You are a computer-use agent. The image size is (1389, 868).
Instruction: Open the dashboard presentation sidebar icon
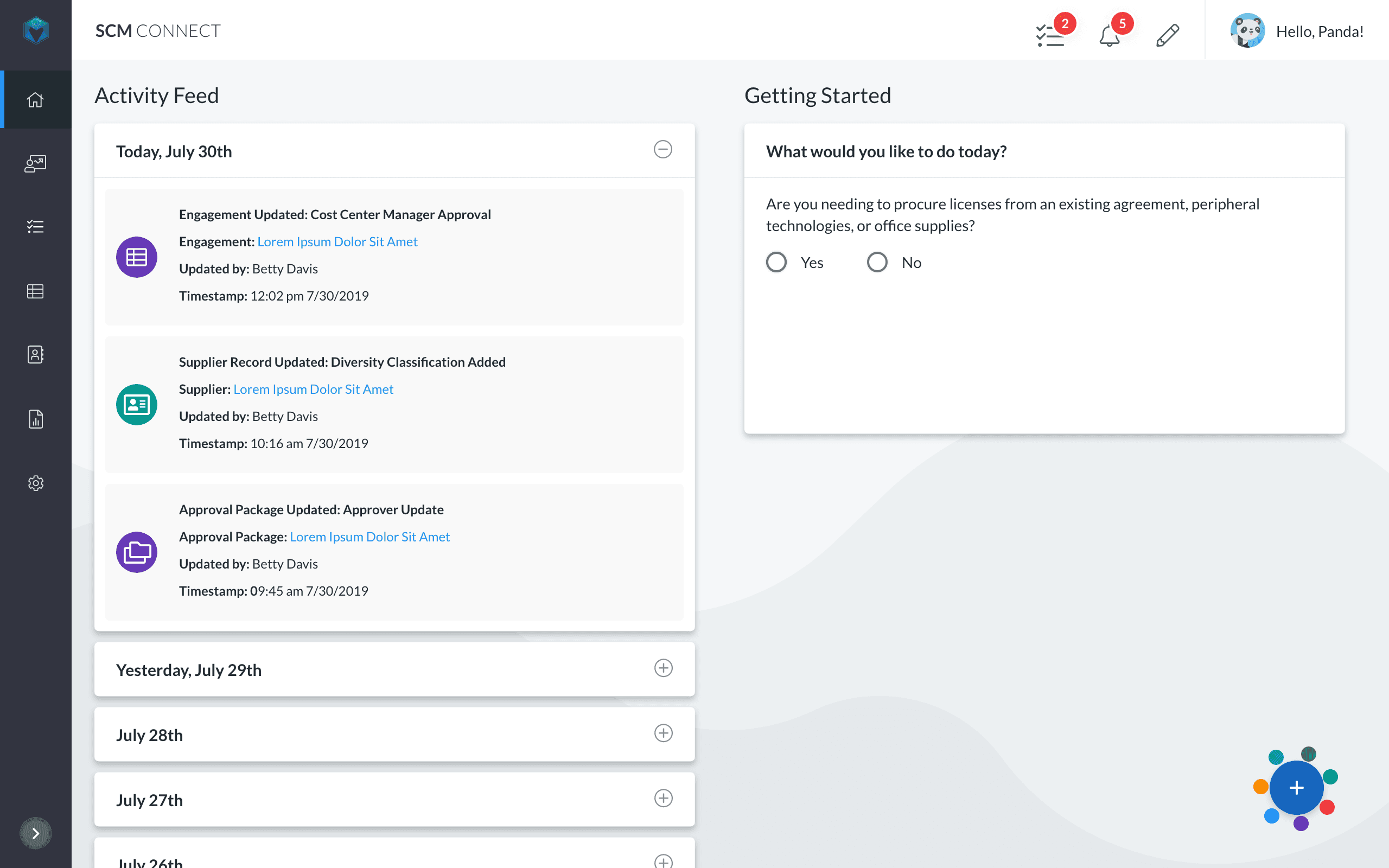[36, 164]
